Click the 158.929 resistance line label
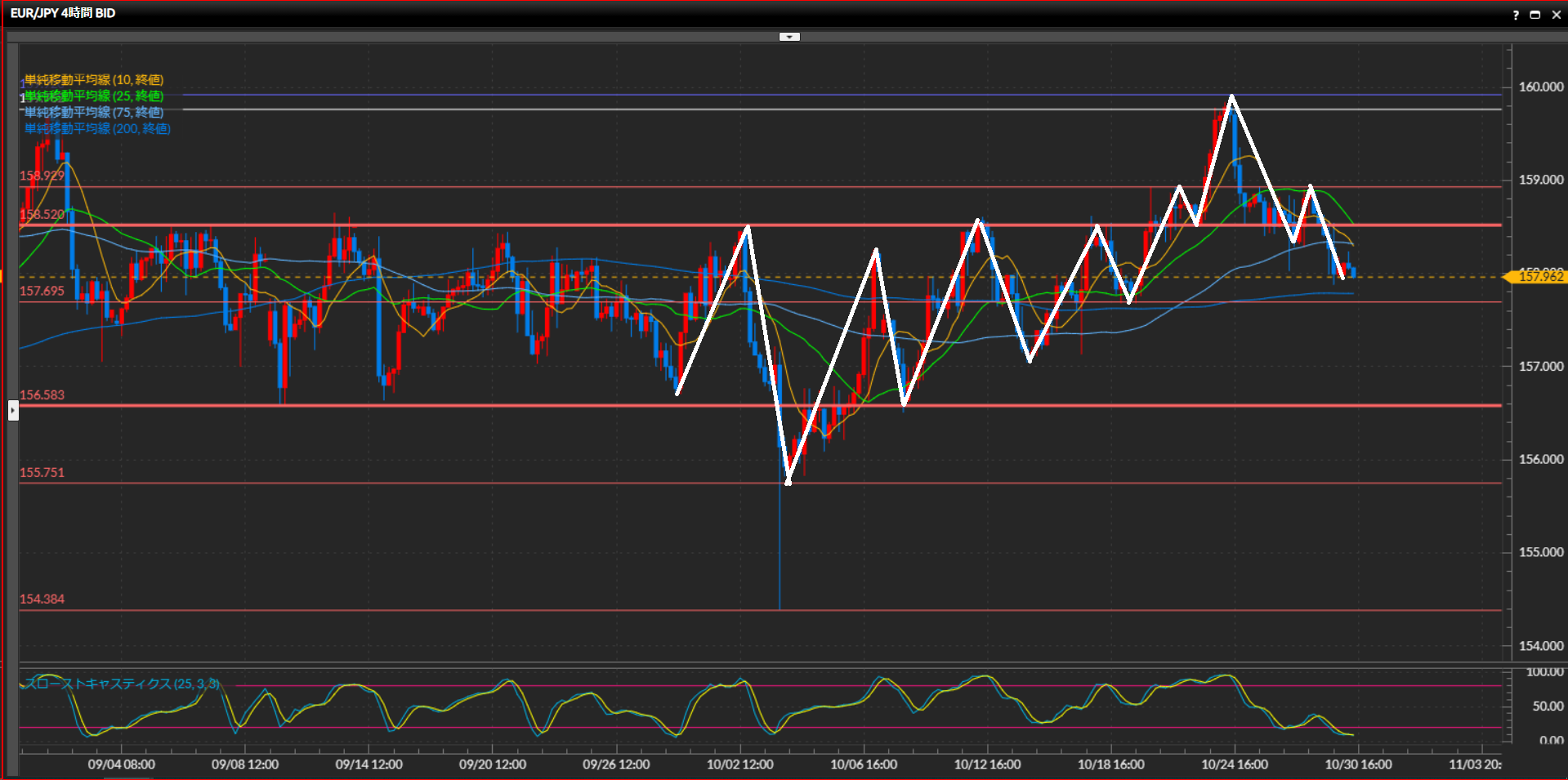The image size is (1568, 780). click(x=42, y=176)
